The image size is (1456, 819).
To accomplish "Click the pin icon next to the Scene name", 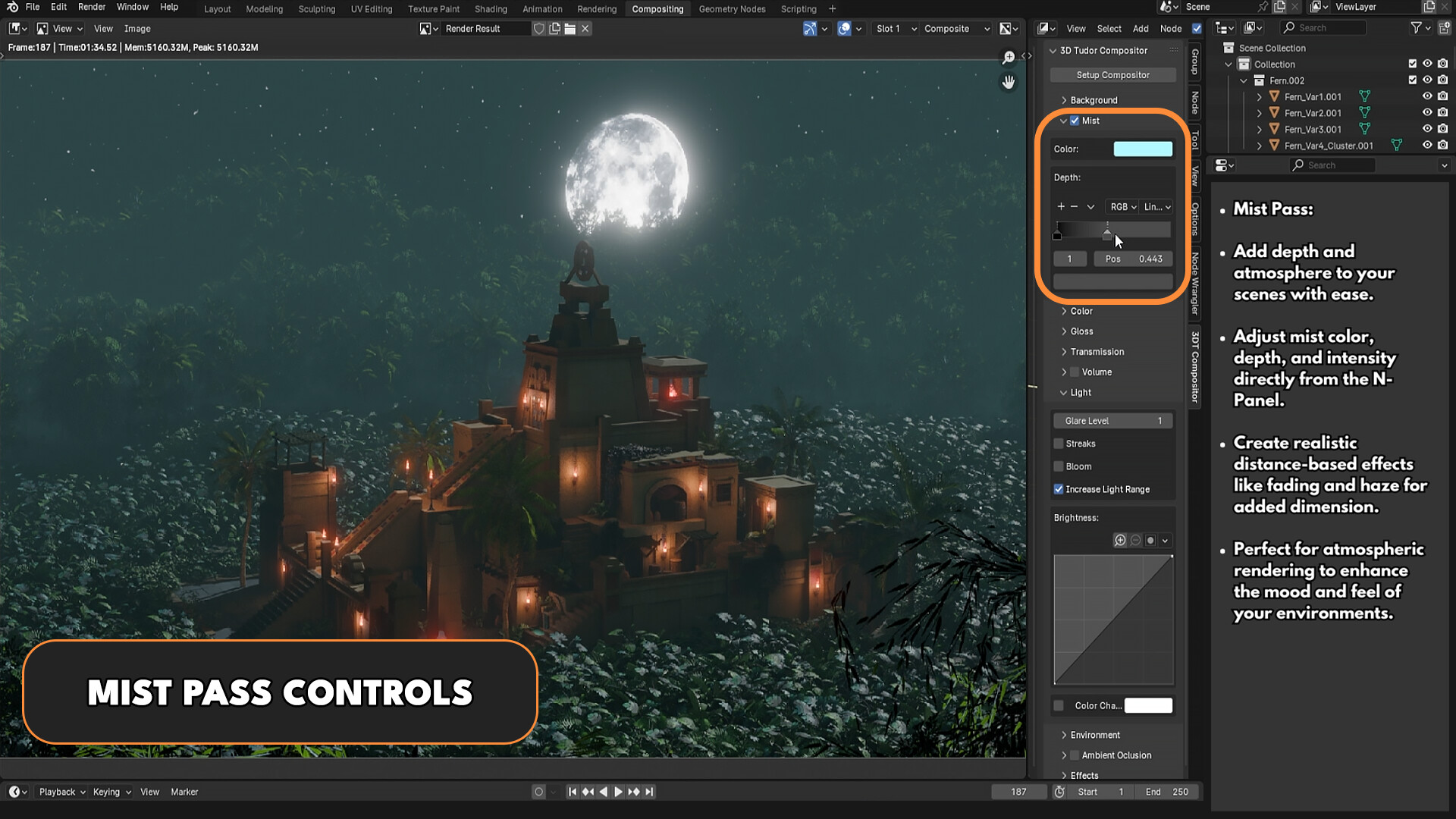I will click(x=1263, y=7).
